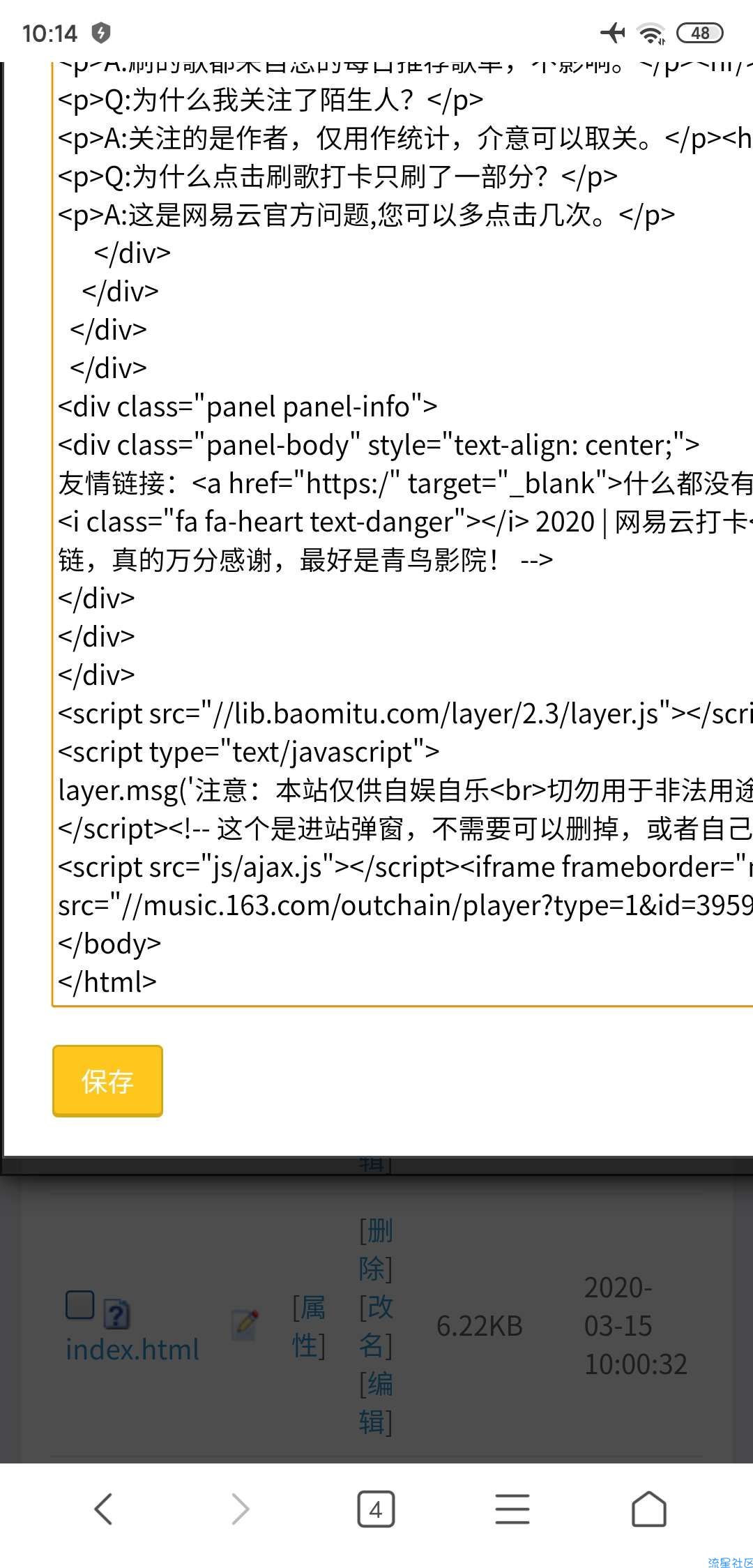Click the pencil edit icon beside index.html
This screenshot has width=753, height=1568.
(x=245, y=1323)
